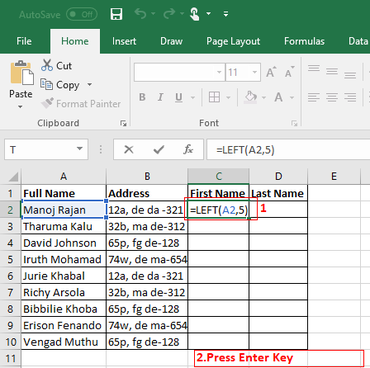Click the Touch/Mouse Mode icon
The height and width of the screenshot is (368, 370).
pyautogui.click(x=195, y=14)
